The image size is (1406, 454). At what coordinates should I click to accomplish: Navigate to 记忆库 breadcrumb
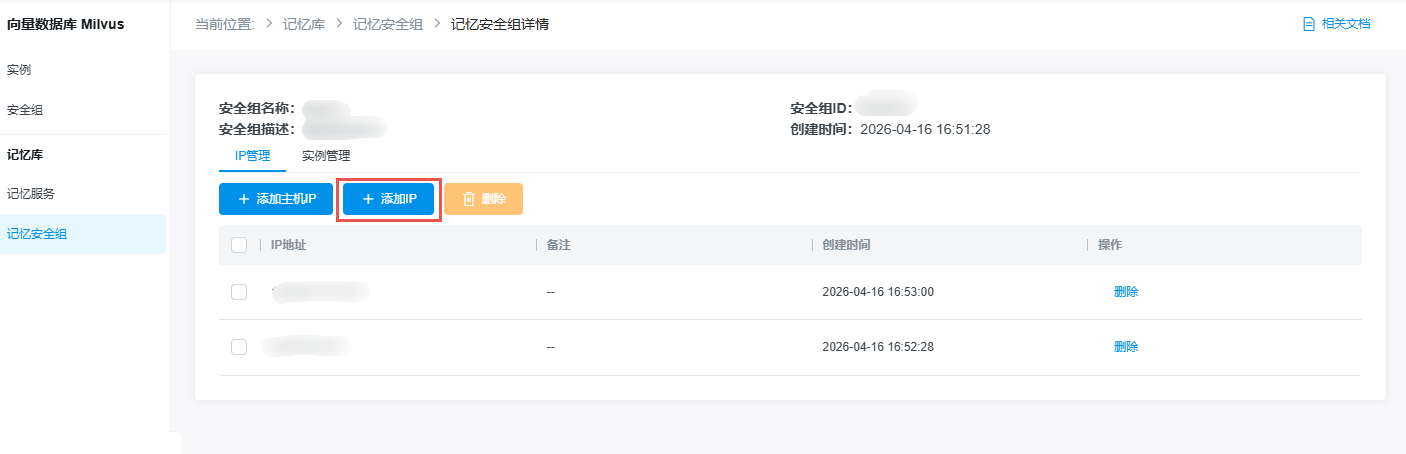[303, 24]
